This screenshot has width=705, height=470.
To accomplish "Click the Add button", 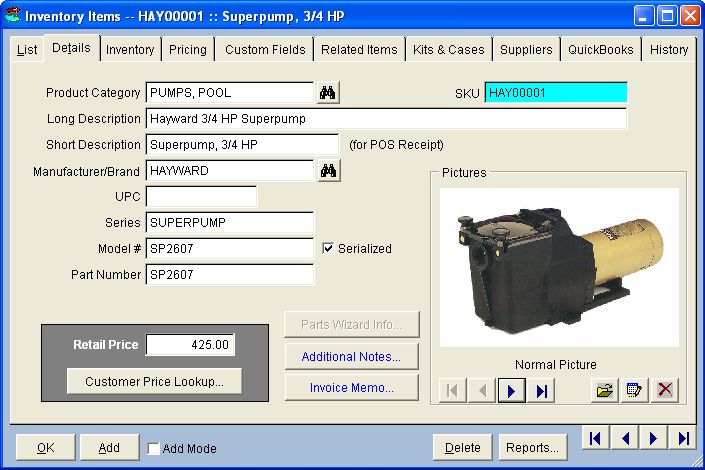I will (109, 448).
